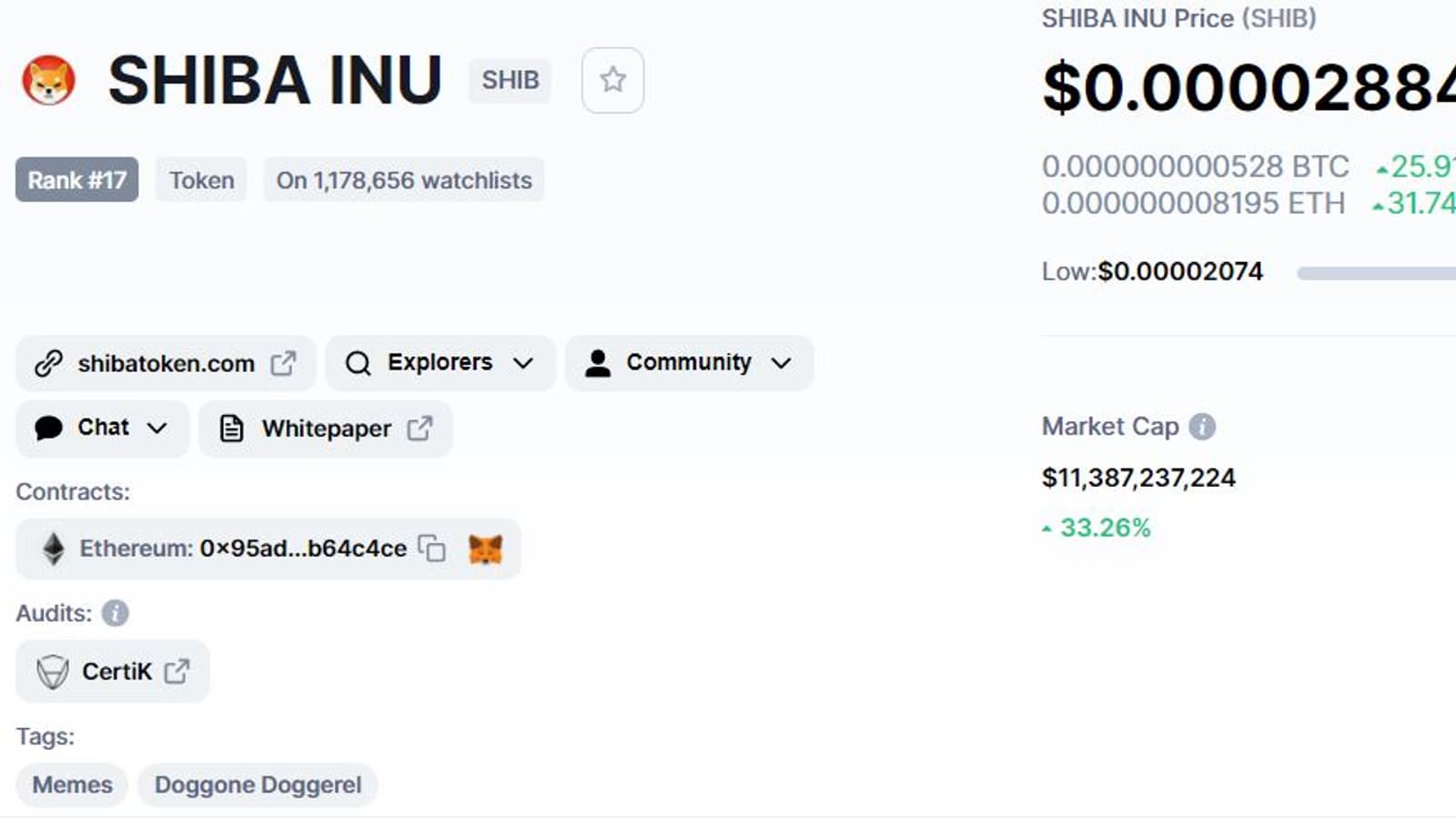1456x819 pixels.
Task: Click the Whitepaper external link icon
Action: pyautogui.click(x=420, y=429)
